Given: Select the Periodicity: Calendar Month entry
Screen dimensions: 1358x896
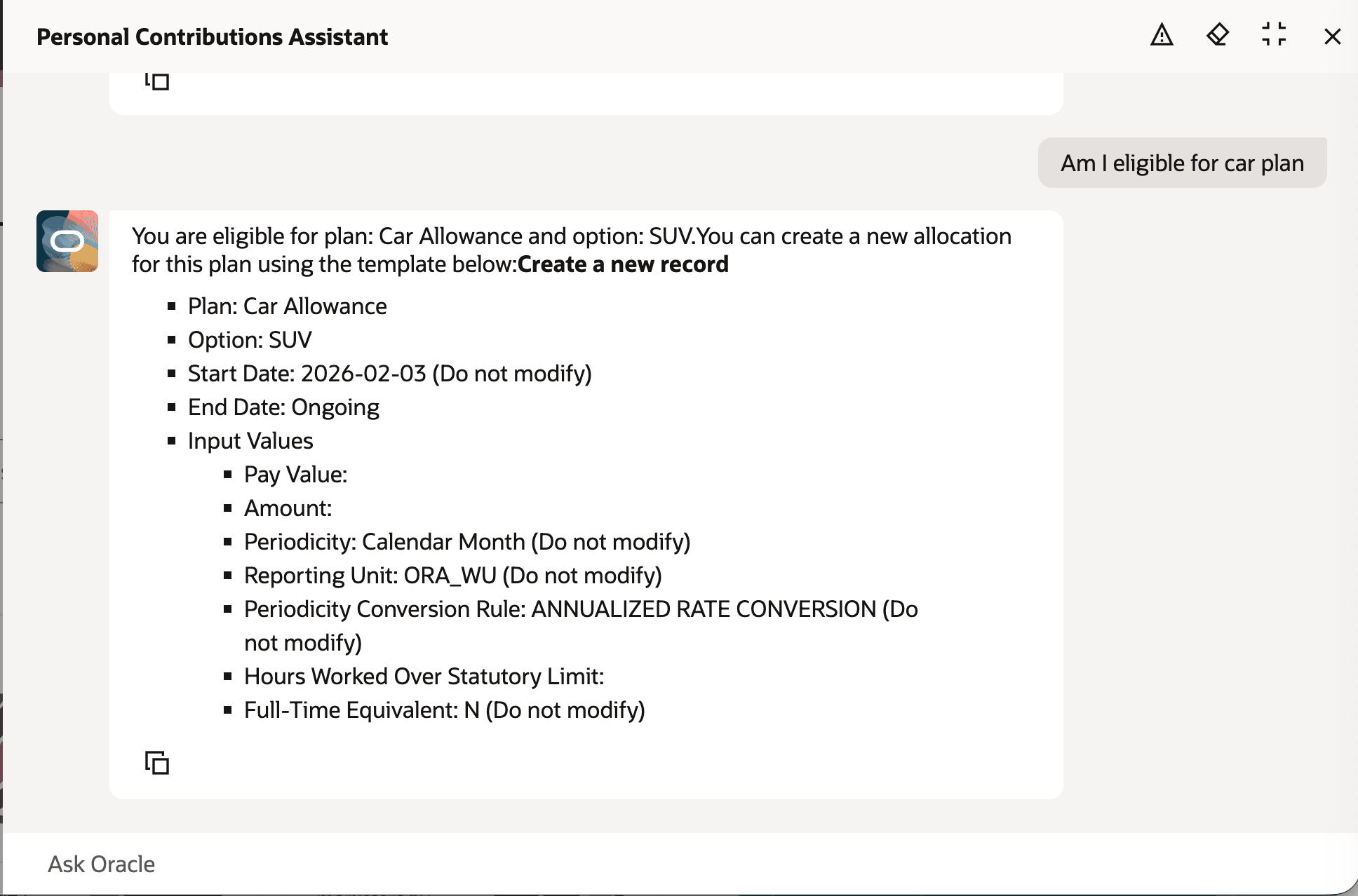Looking at the screenshot, I should pos(466,541).
